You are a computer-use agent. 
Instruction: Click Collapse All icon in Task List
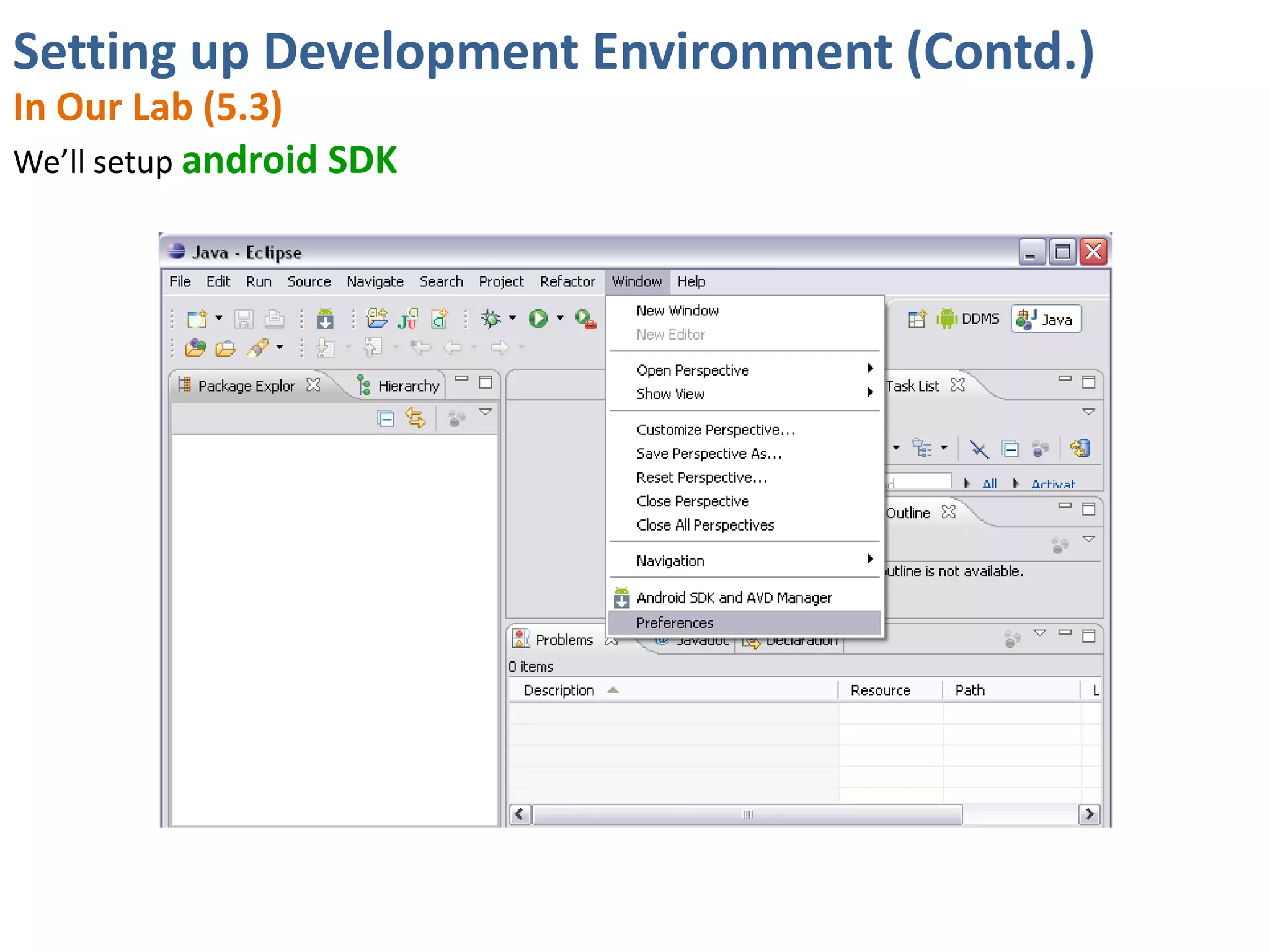[x=1010, y=449]
